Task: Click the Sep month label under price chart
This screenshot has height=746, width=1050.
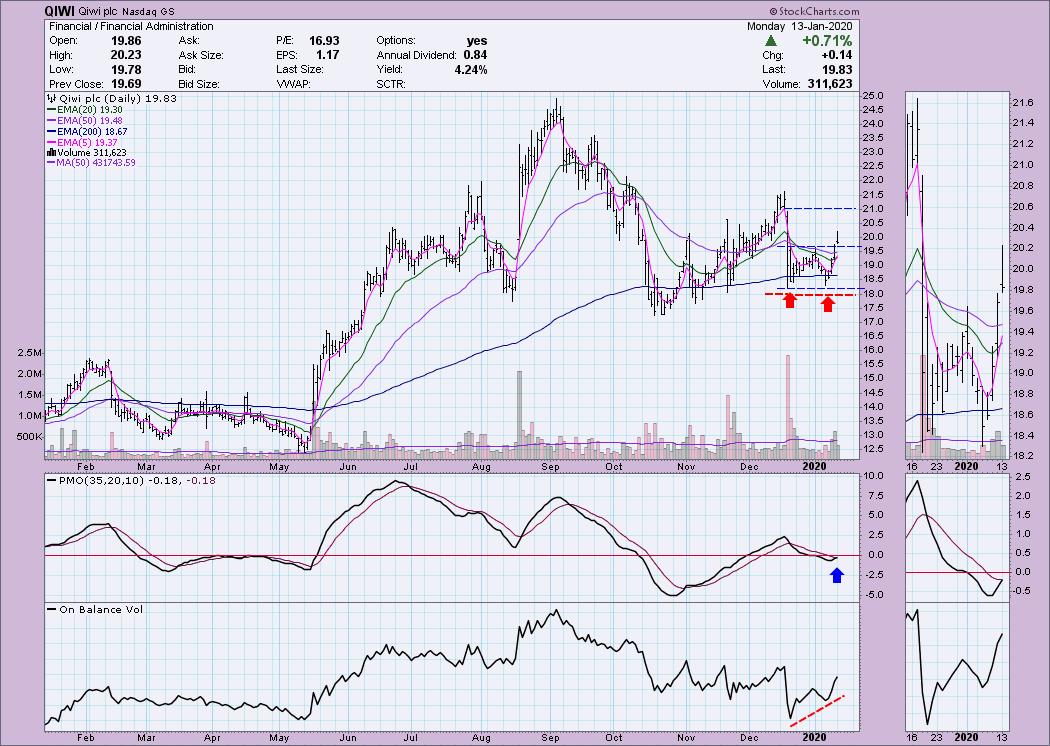Action: [550, 467]
